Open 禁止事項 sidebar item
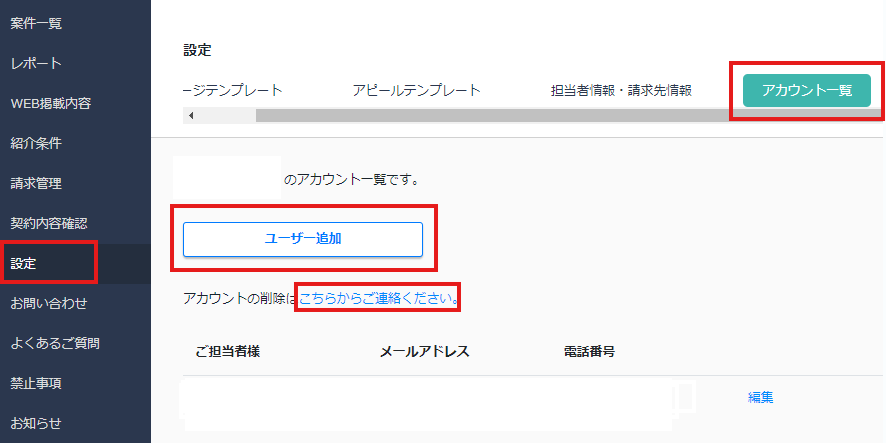The height and width of the screenshot is (443, 886). [x=36, y=383]
